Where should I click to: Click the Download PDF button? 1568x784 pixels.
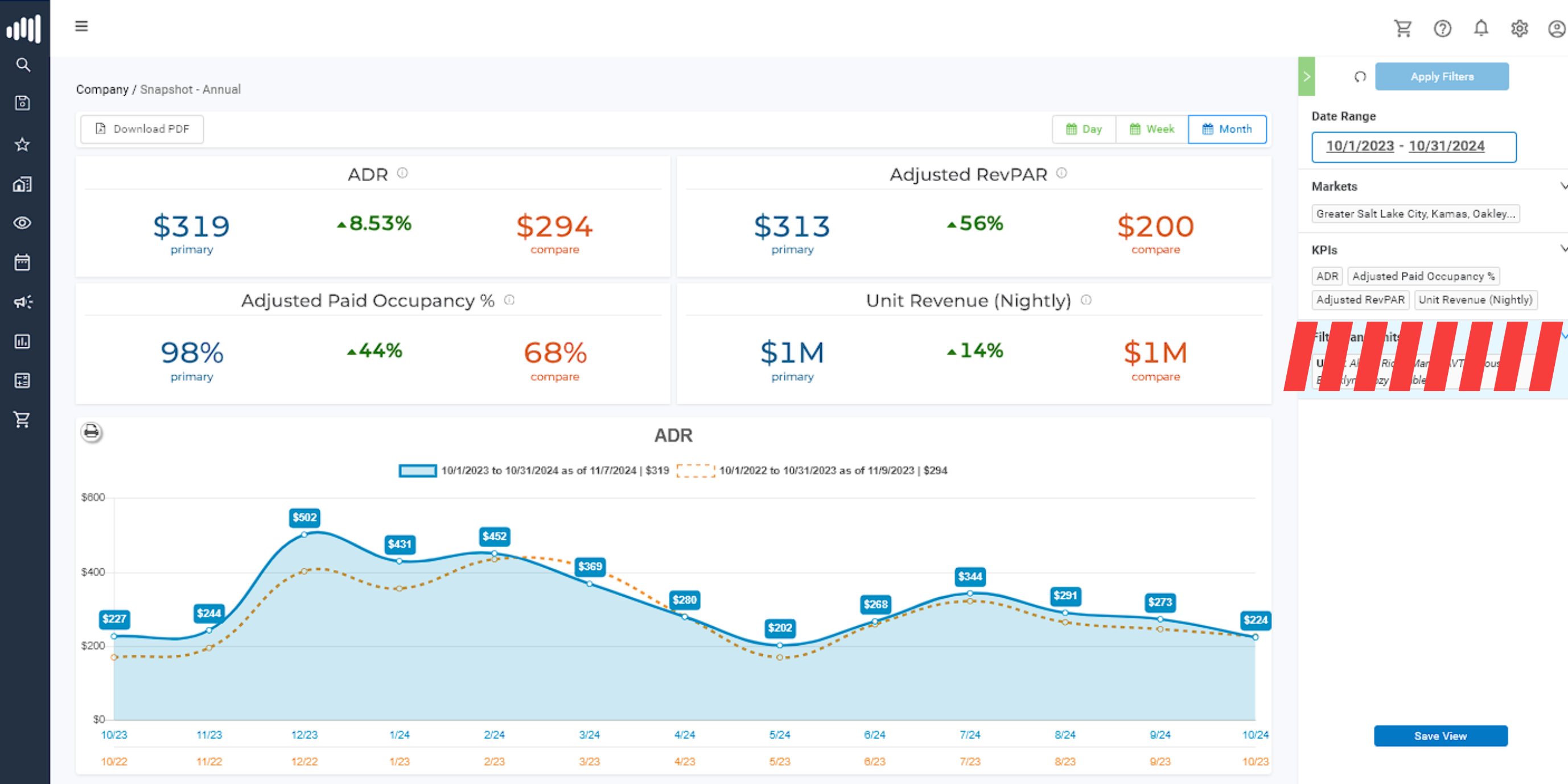tap(142, 129)
